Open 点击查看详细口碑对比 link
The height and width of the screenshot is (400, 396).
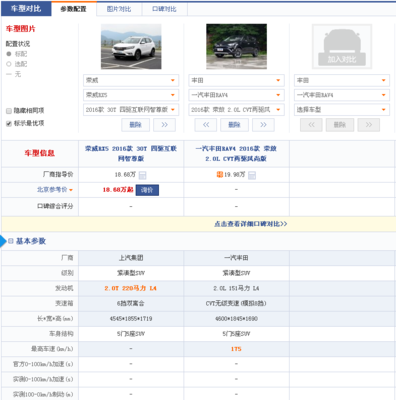coord(250,224)
